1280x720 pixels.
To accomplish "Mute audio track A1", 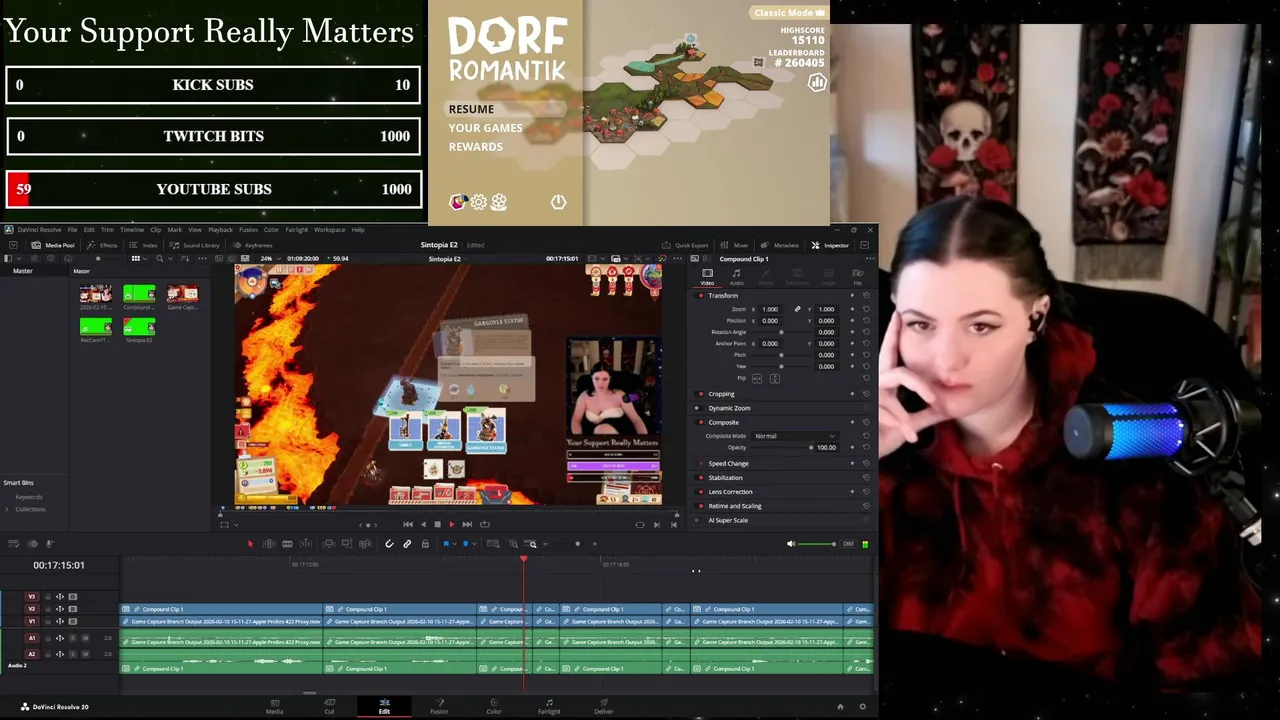I will tap(86, 638).
